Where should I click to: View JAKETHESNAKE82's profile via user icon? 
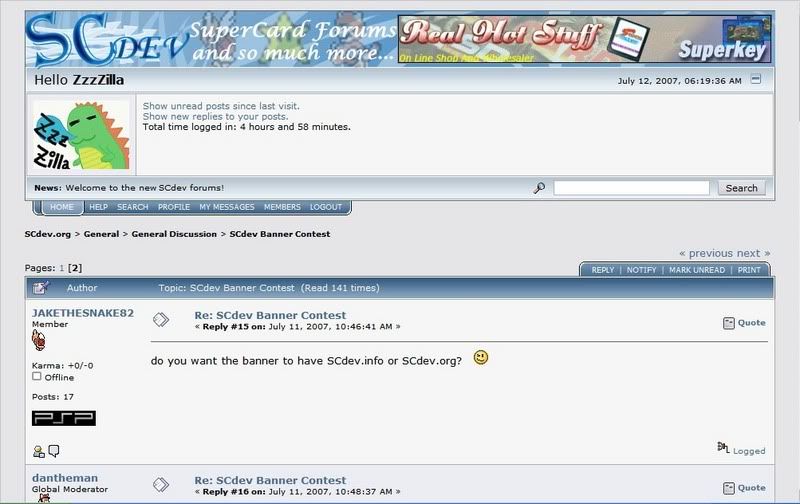(39, 451)
